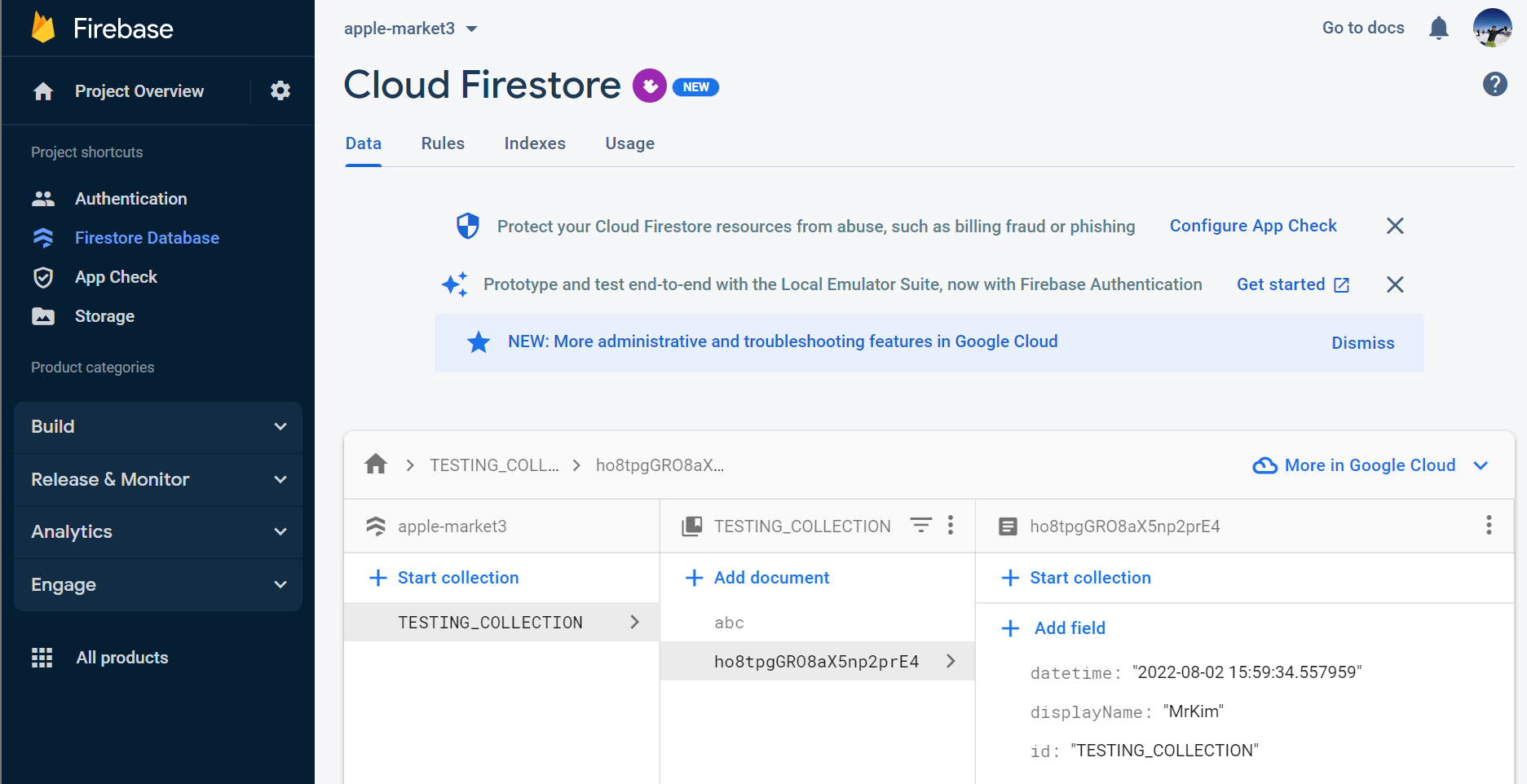Screen dimensions: 1527x784
Task: Click chevron on TESTING_COLLECTION row
Action: point(635,622)
